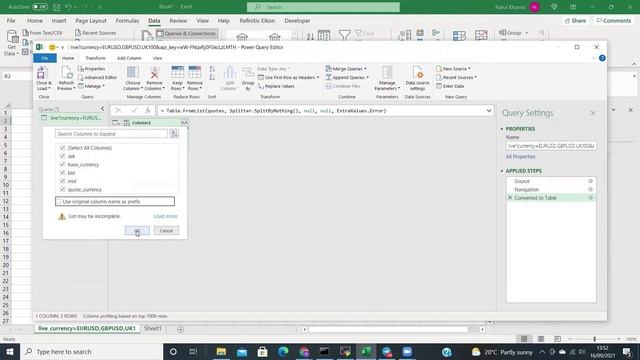The width and height of the screenshot is (640, 360).
Task: Open File Explorer from taskbar
Action: pos(221,351)
